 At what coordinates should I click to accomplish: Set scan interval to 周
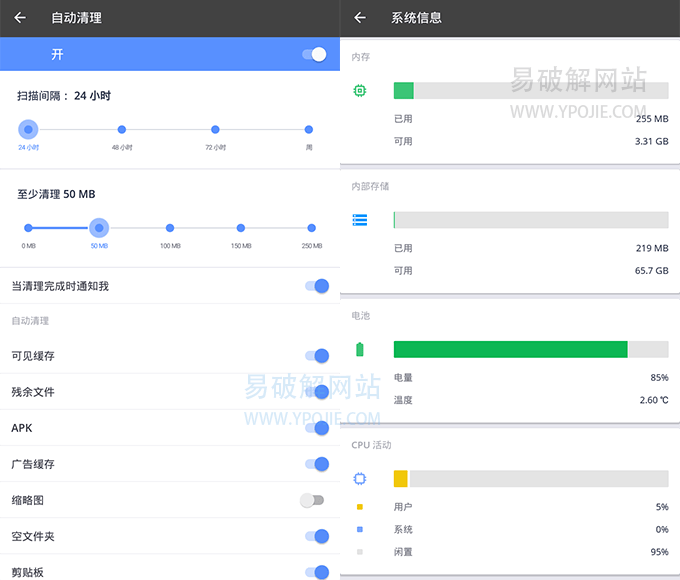click(x=309, y=129)
